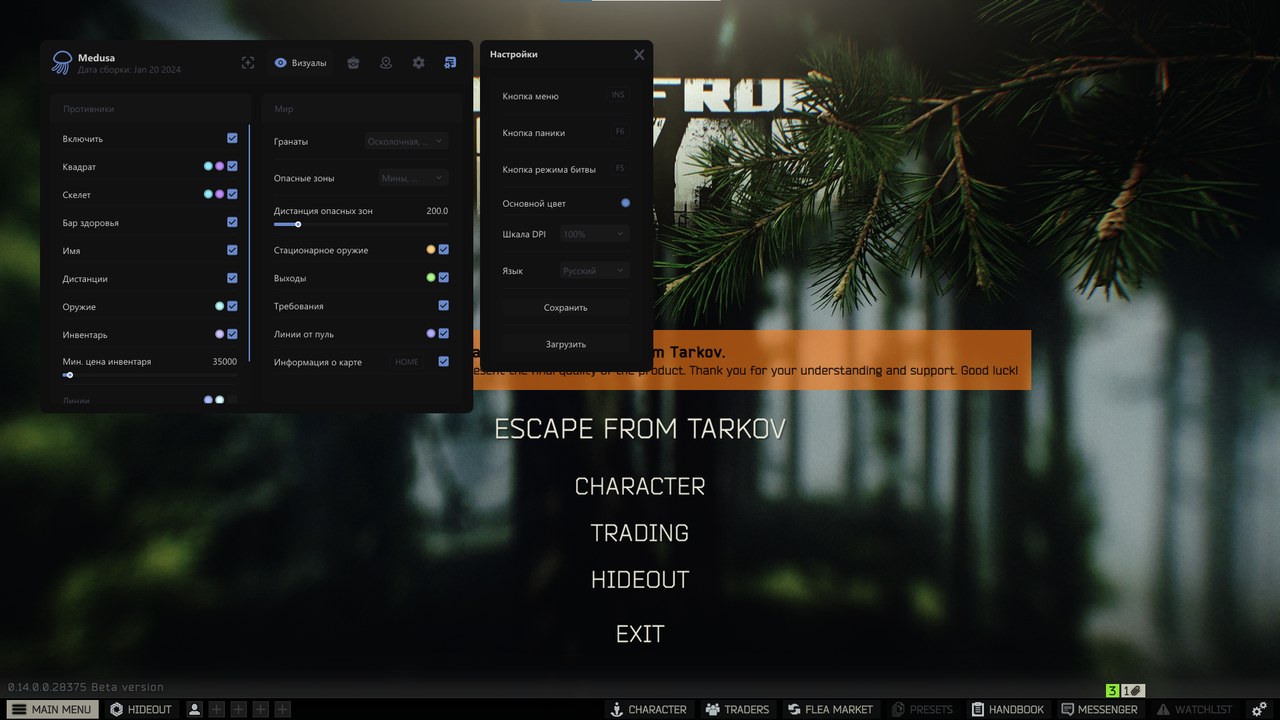The height and width of the screenshot is (720, 1280).
Task: Click the config list icon in Medusa header
Action: (x=450, y=63)
